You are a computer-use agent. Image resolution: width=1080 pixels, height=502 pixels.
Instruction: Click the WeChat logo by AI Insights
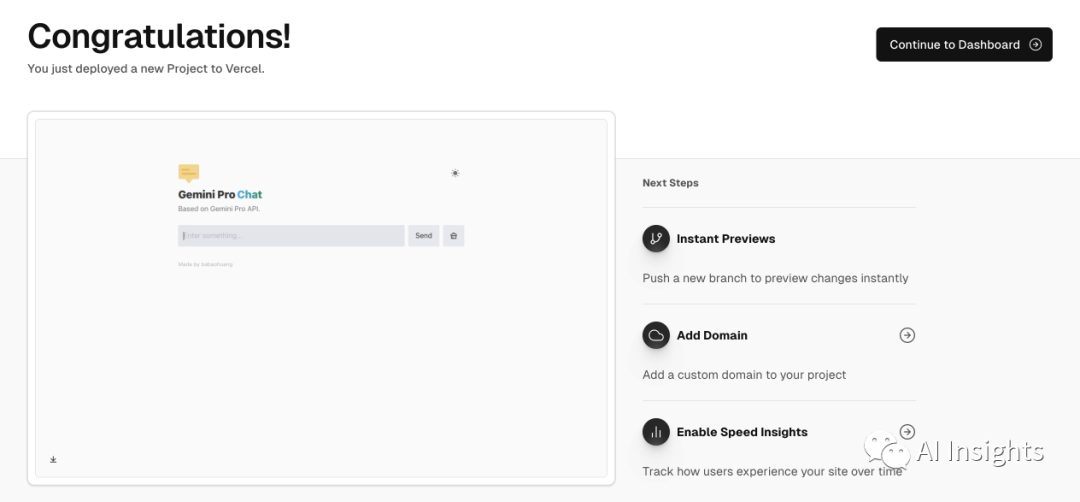pyautogui.click(x=886, y=450)
